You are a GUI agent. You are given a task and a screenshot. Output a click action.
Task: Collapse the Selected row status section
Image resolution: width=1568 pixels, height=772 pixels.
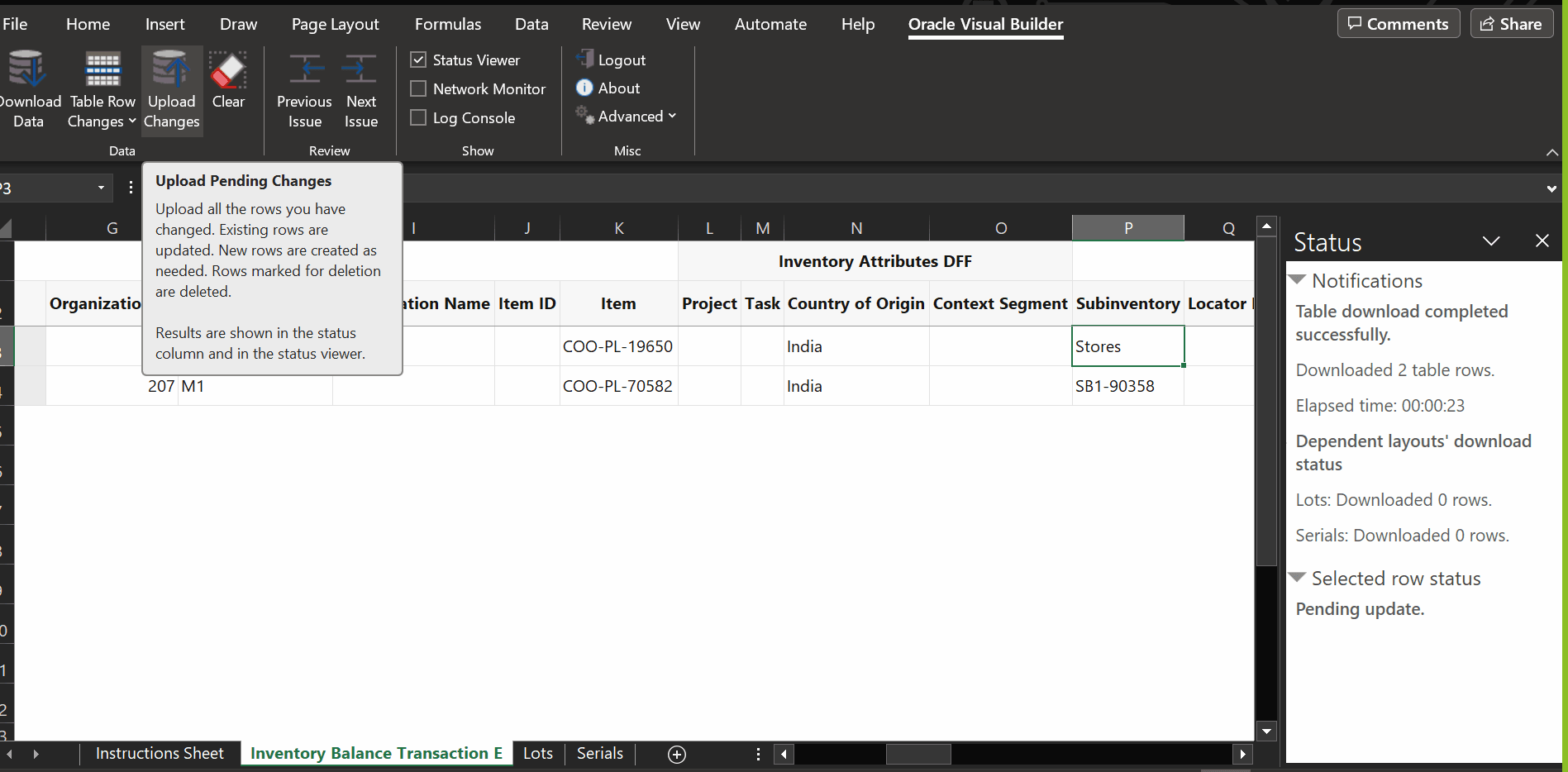point(1298,578)
